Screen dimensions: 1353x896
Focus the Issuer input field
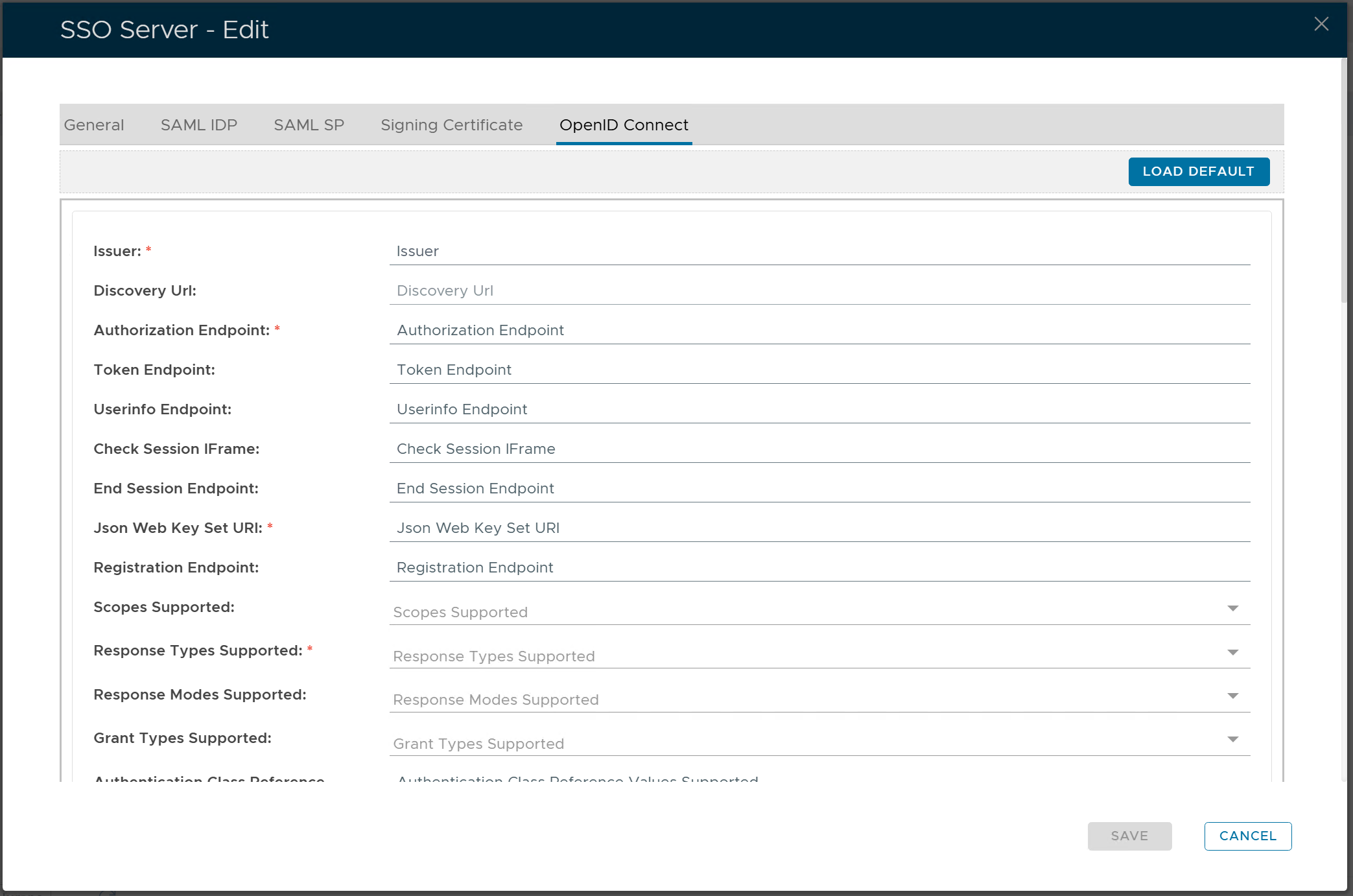point(819,252)
